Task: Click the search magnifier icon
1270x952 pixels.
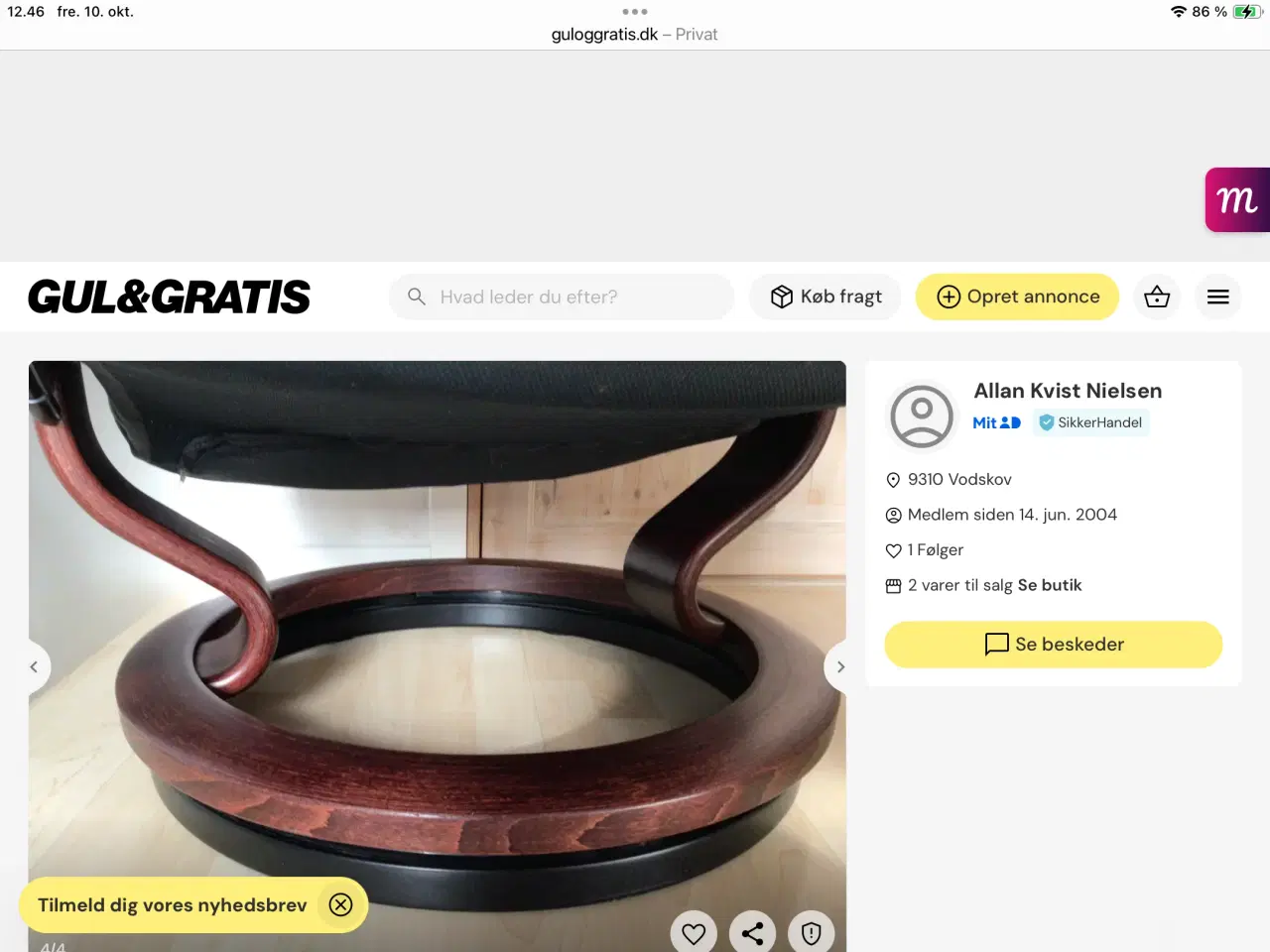Action: tap(417, 297)
